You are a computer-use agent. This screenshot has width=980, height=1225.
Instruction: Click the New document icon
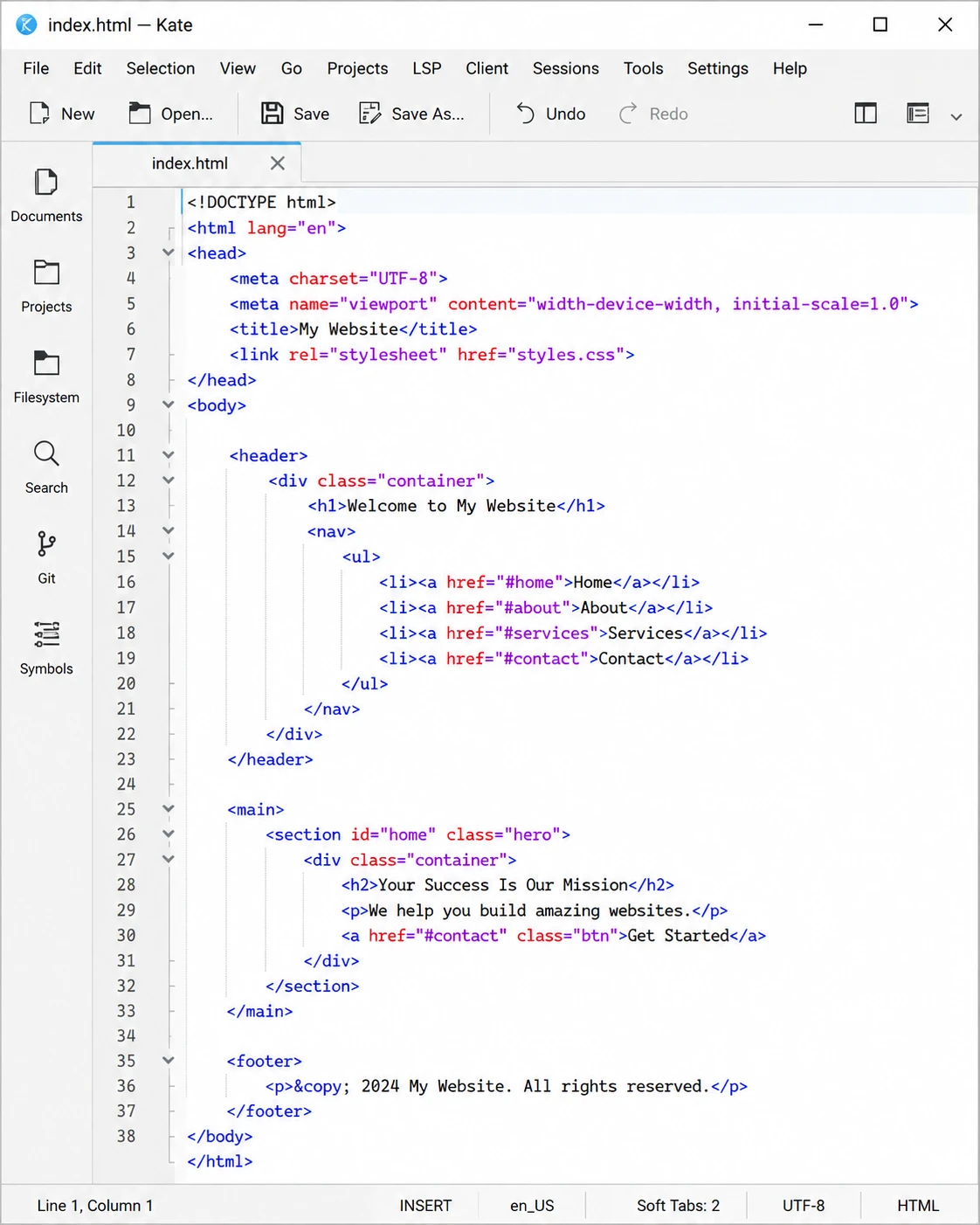pyautogui.click(x=39, y=114)
